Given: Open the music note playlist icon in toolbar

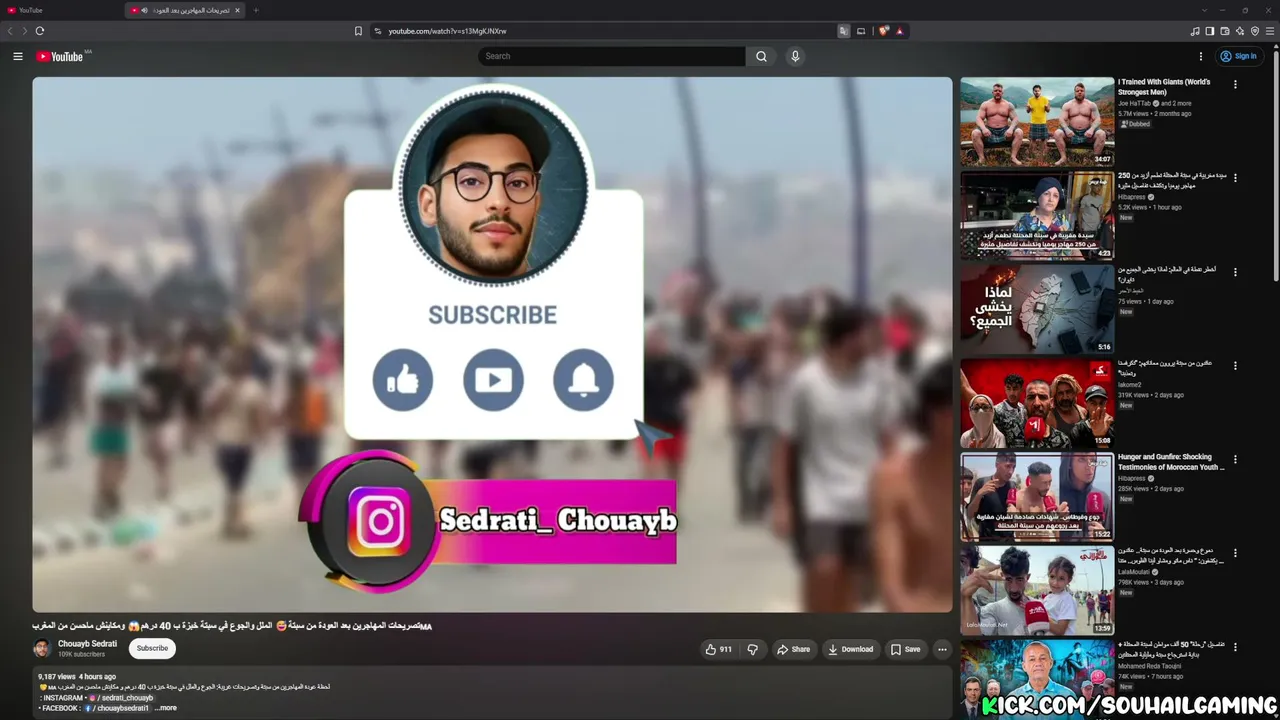Looking at the screenshot, I should click(x=1195, y=31).
